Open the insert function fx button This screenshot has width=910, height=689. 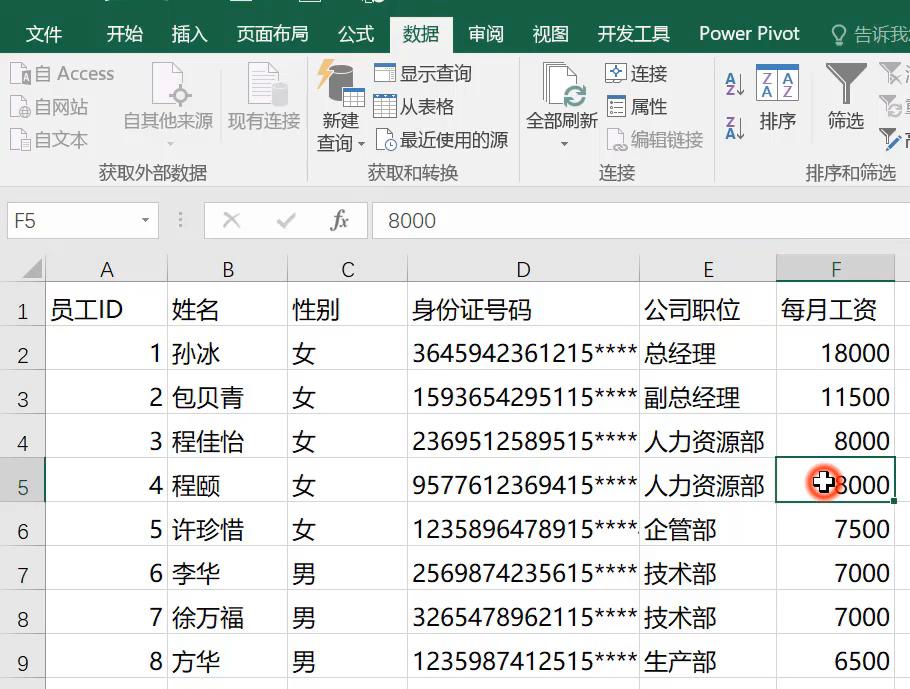click(339, 221)
